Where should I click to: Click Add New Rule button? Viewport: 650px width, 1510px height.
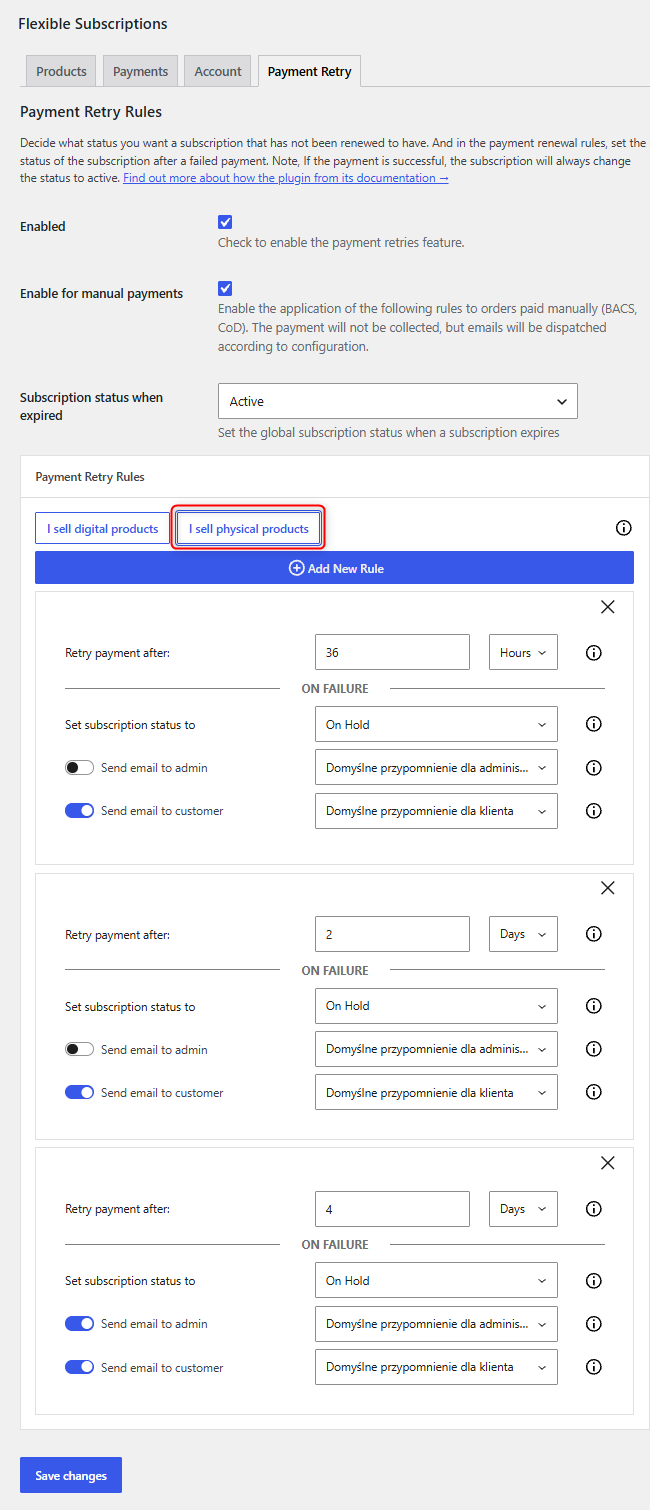tap(334, 568)
